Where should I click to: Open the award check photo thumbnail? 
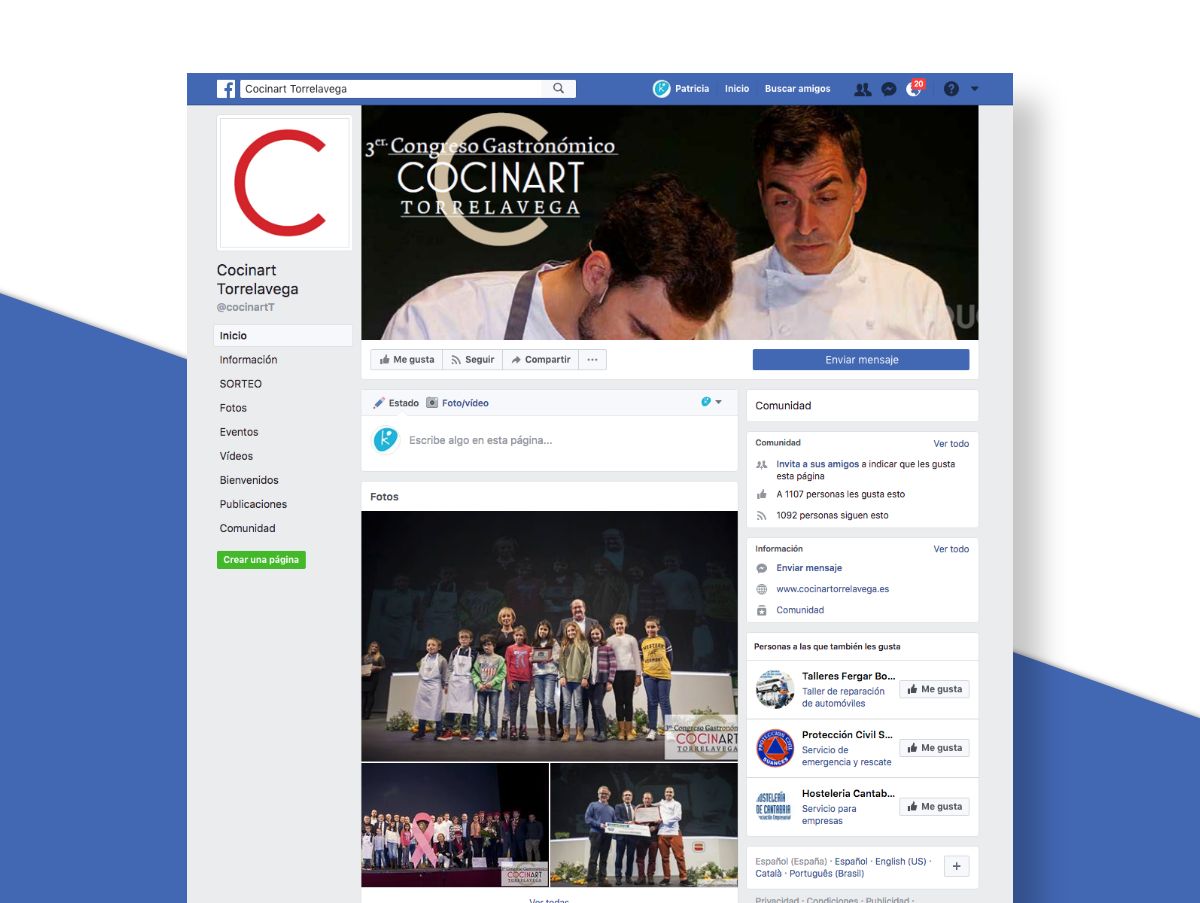point(644,825)
